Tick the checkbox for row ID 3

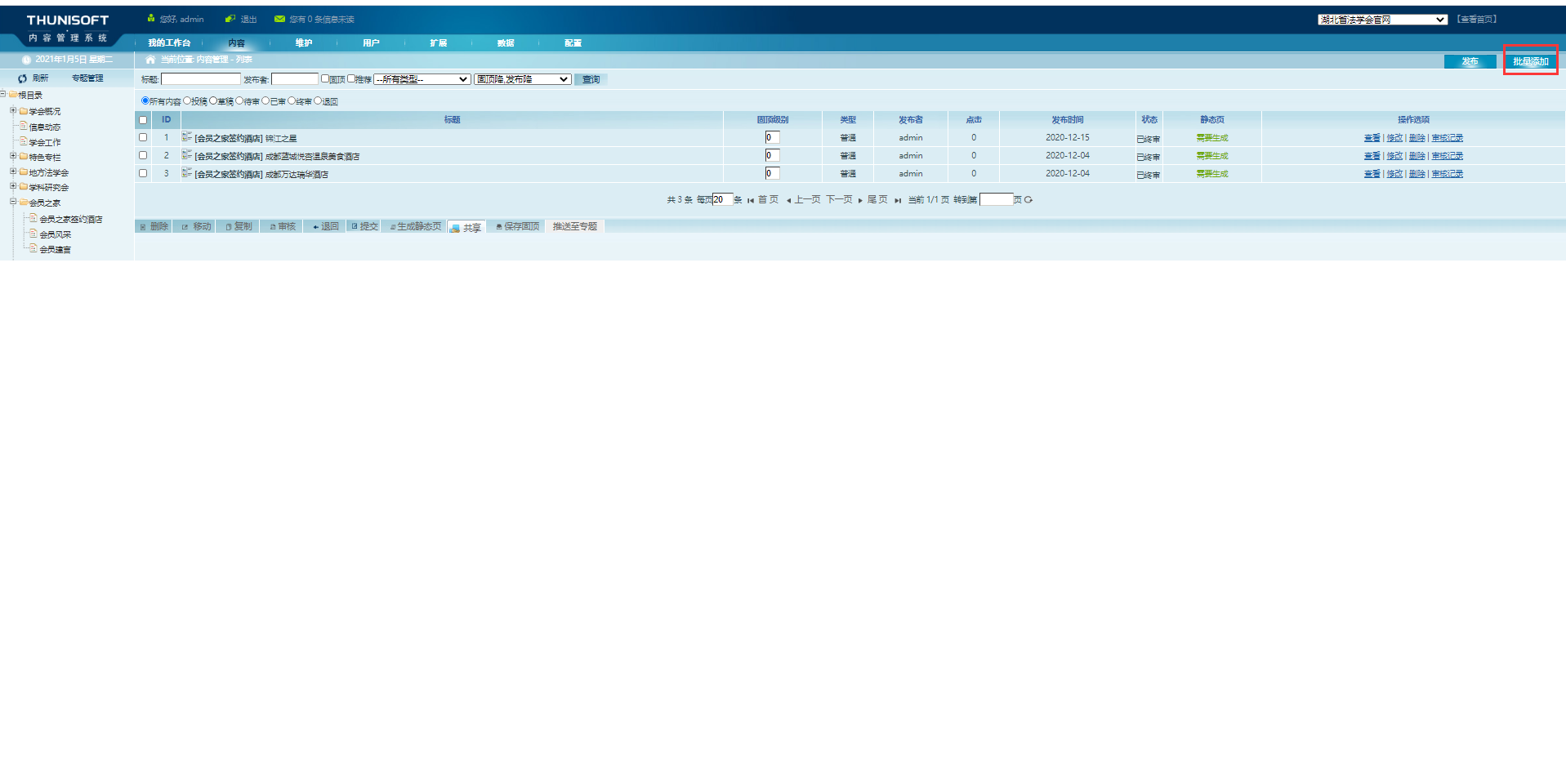tap(143, 173)
